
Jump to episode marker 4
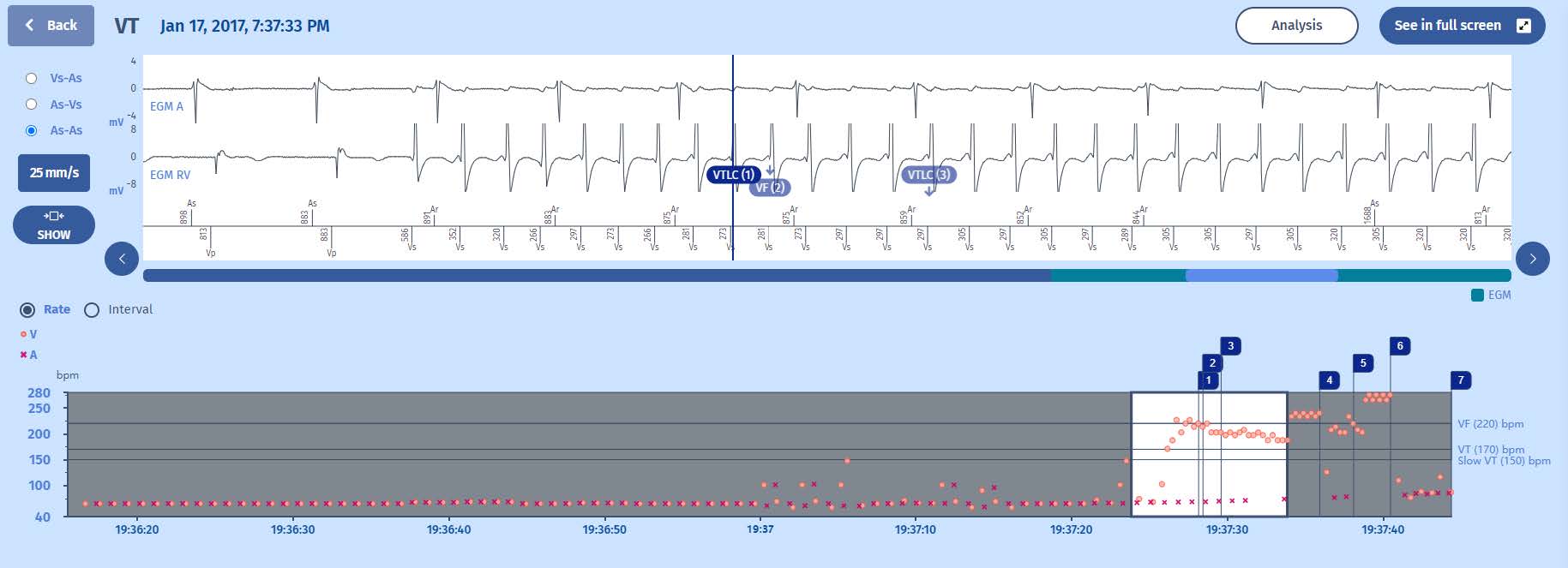[x=1329, y=380]
